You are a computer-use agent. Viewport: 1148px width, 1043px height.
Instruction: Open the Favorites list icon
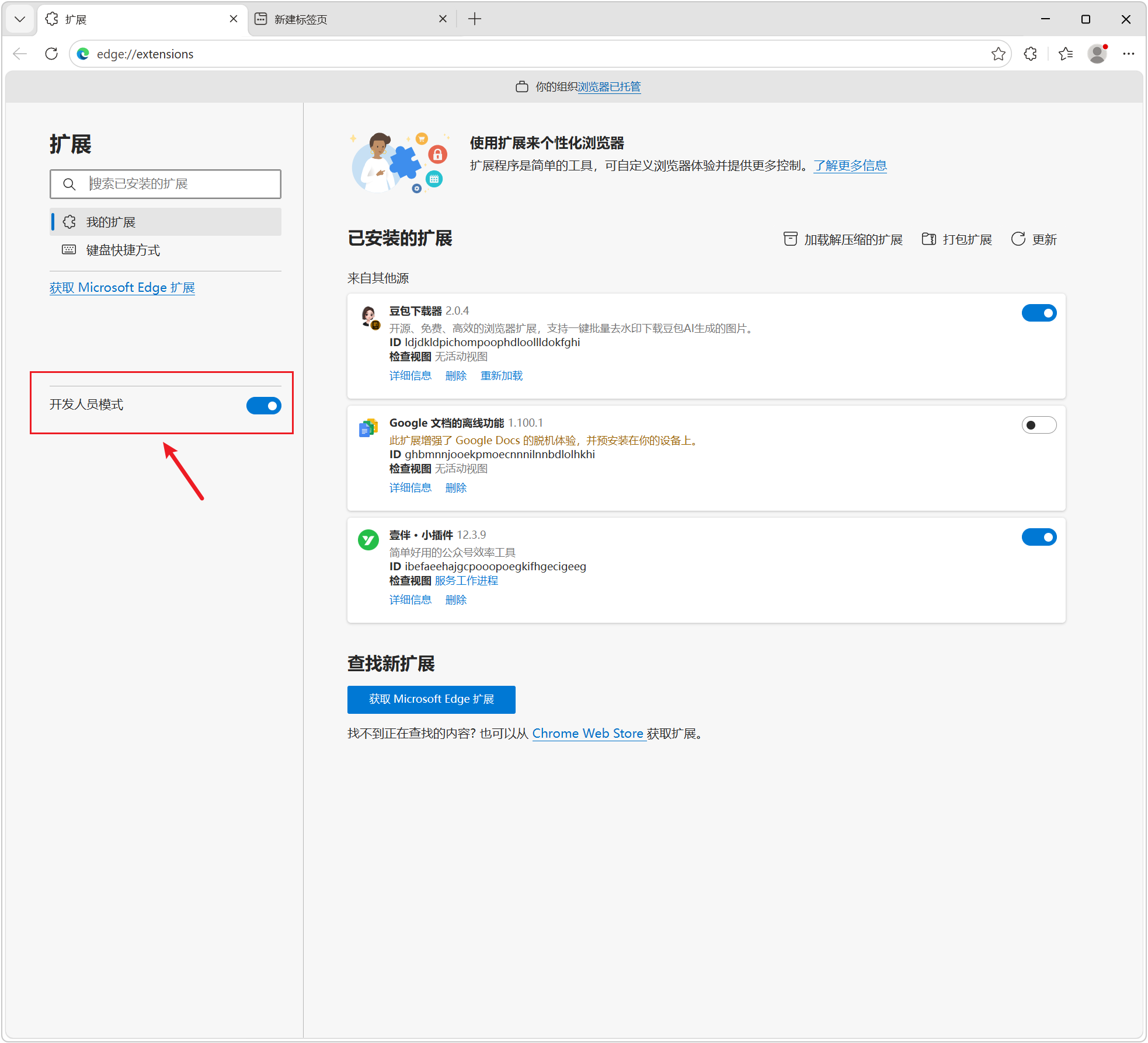pos(1066,54)
